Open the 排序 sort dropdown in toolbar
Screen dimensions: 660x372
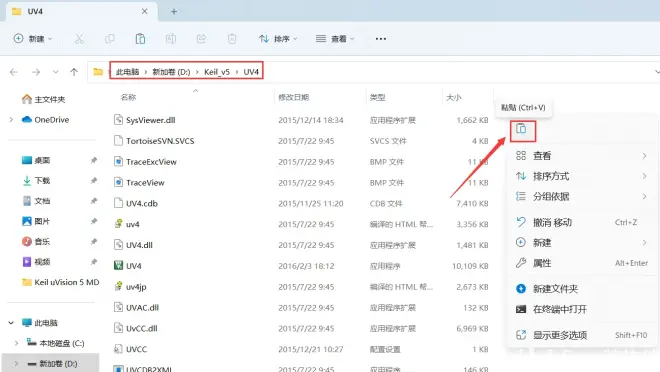point(278,39)
